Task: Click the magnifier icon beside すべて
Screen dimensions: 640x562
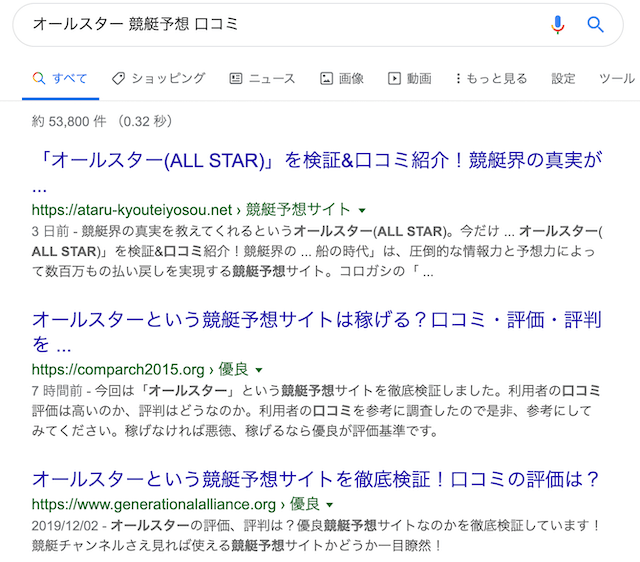Action: (39, 78)
